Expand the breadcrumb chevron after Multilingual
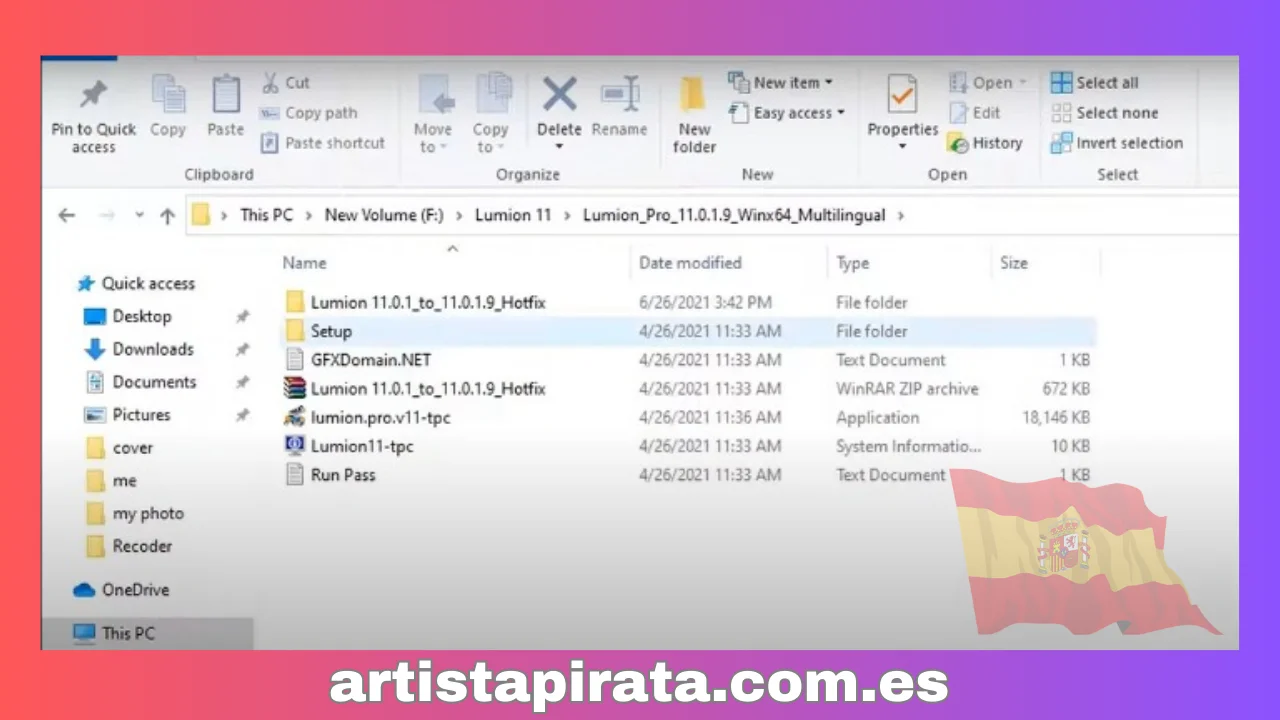1280x720 pixels. click(902, 215)
